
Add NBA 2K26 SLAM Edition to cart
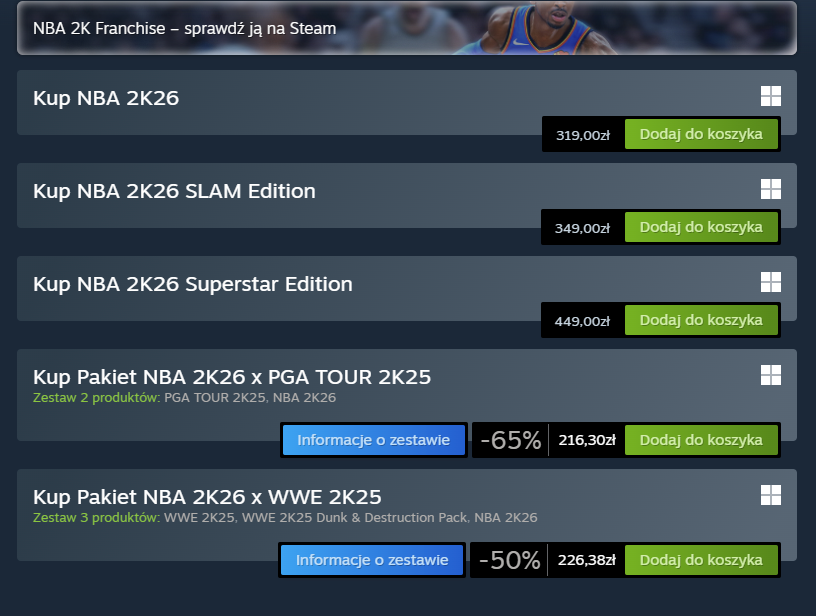click(701, 227)
